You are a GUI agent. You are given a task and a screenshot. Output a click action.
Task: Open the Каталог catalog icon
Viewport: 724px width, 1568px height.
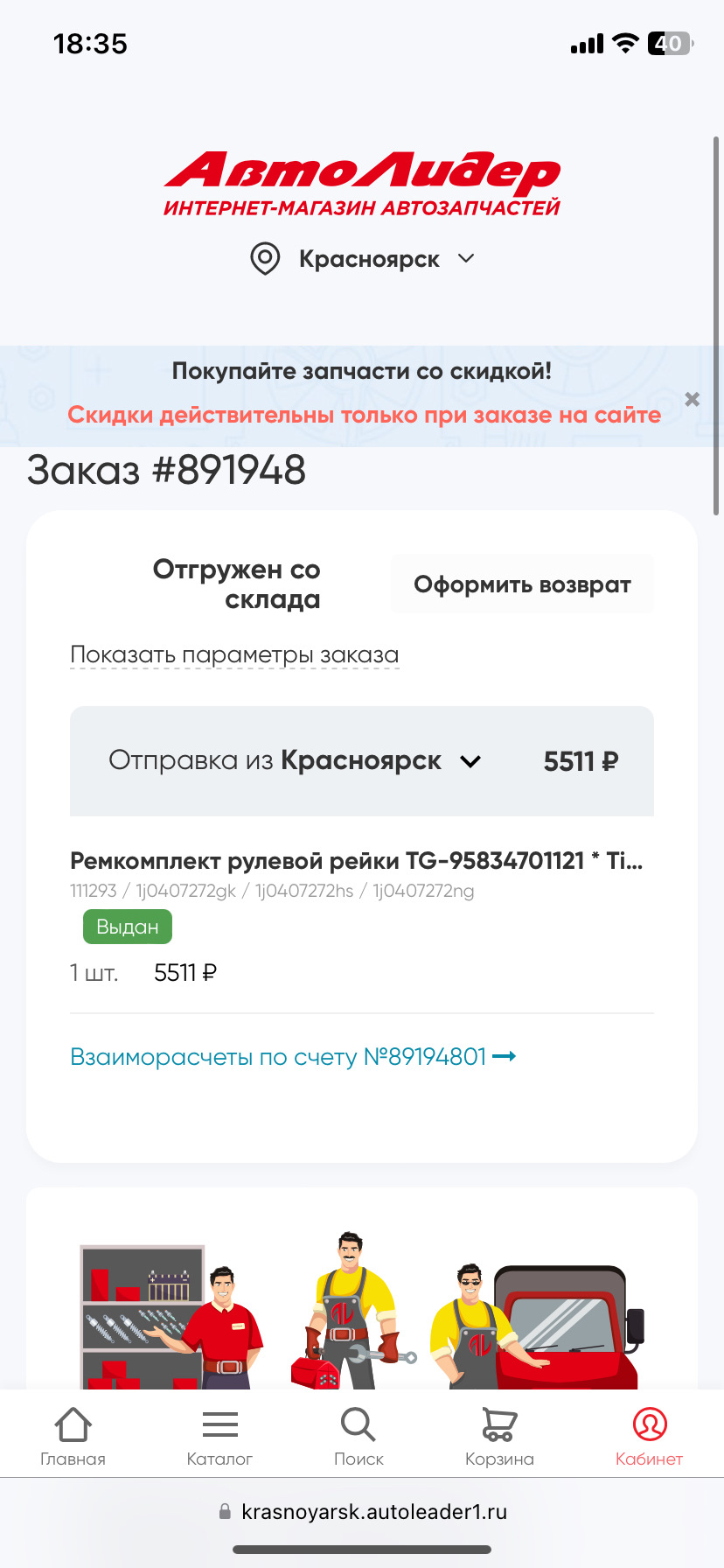(x=219, y=1422)
